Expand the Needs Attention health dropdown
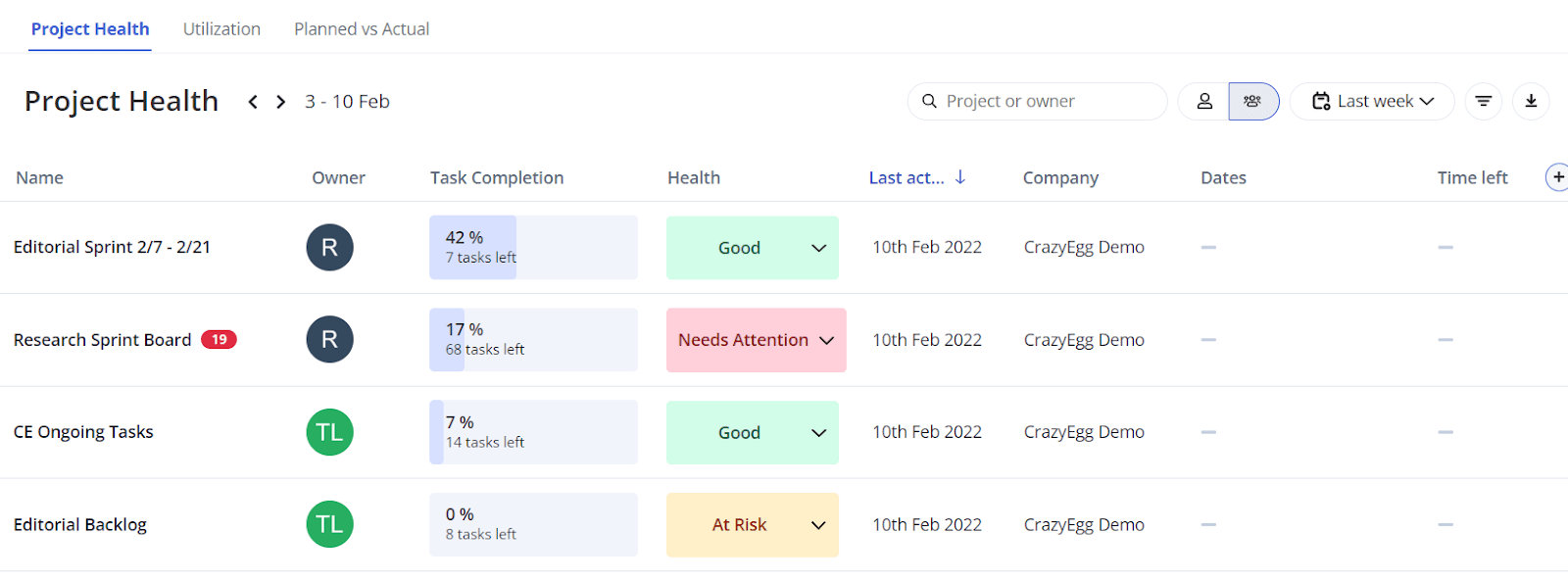Viewport: 1568px width, 581px height. [x=756, y=340]
